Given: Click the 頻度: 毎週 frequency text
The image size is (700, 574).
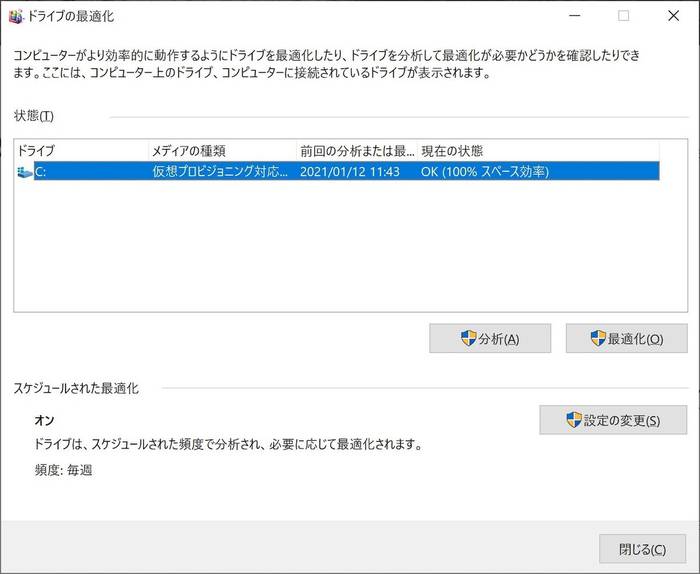Looking at the screenshot, I should [x=63, y=470].
